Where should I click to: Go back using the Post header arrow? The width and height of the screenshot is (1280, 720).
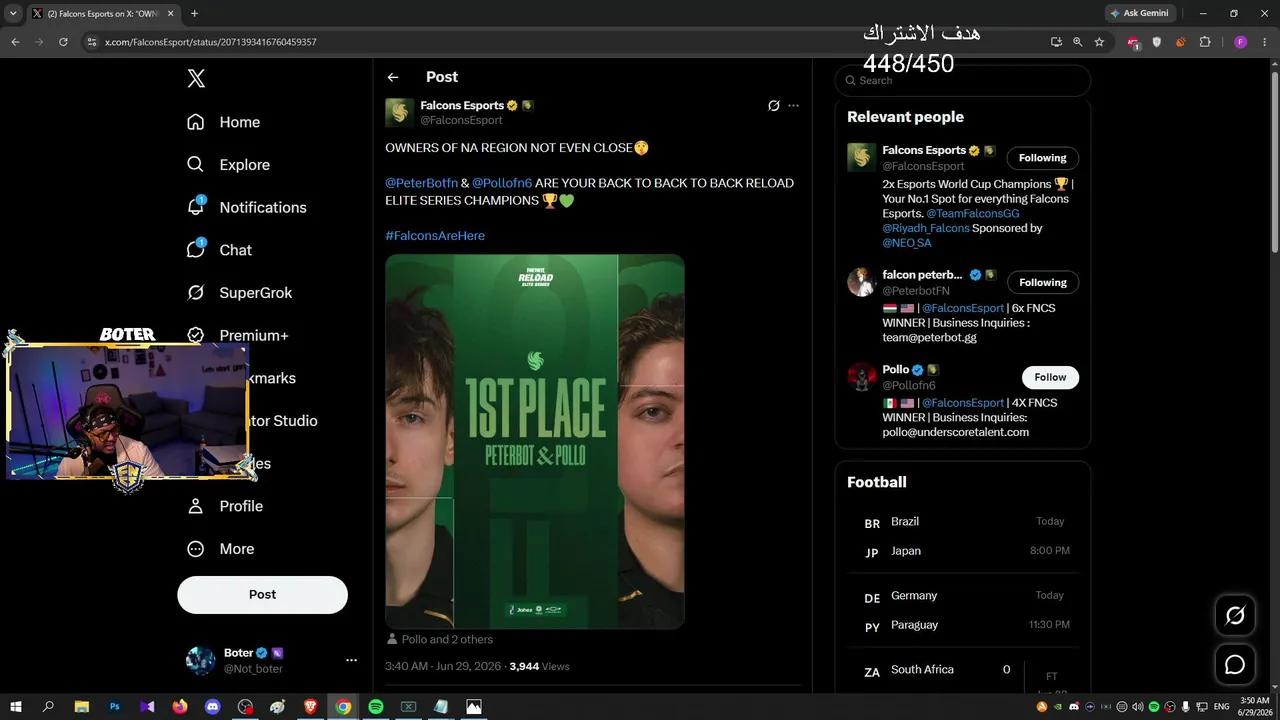click(x=393, y=77)
